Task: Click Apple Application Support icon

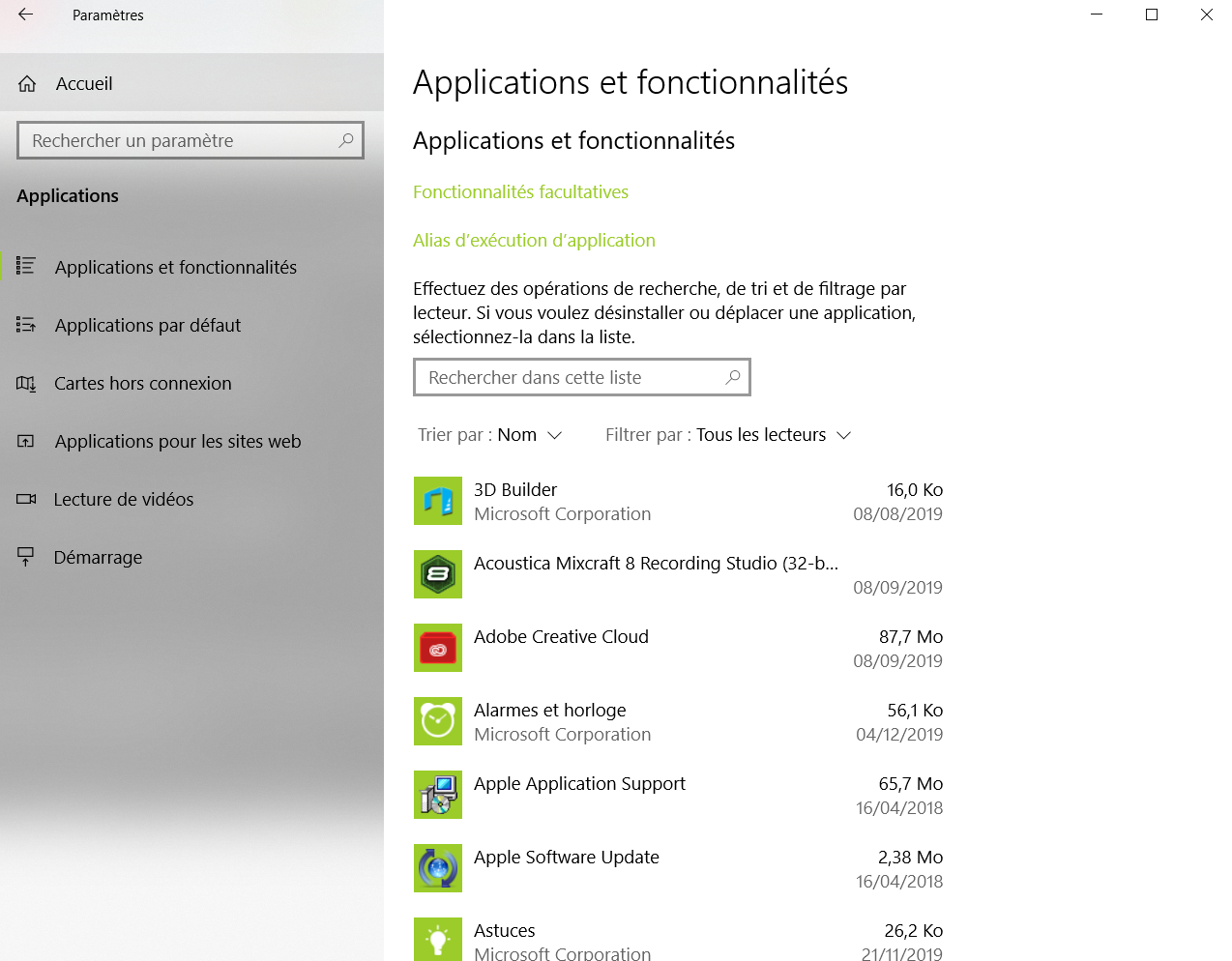Action: coord(438,795)
